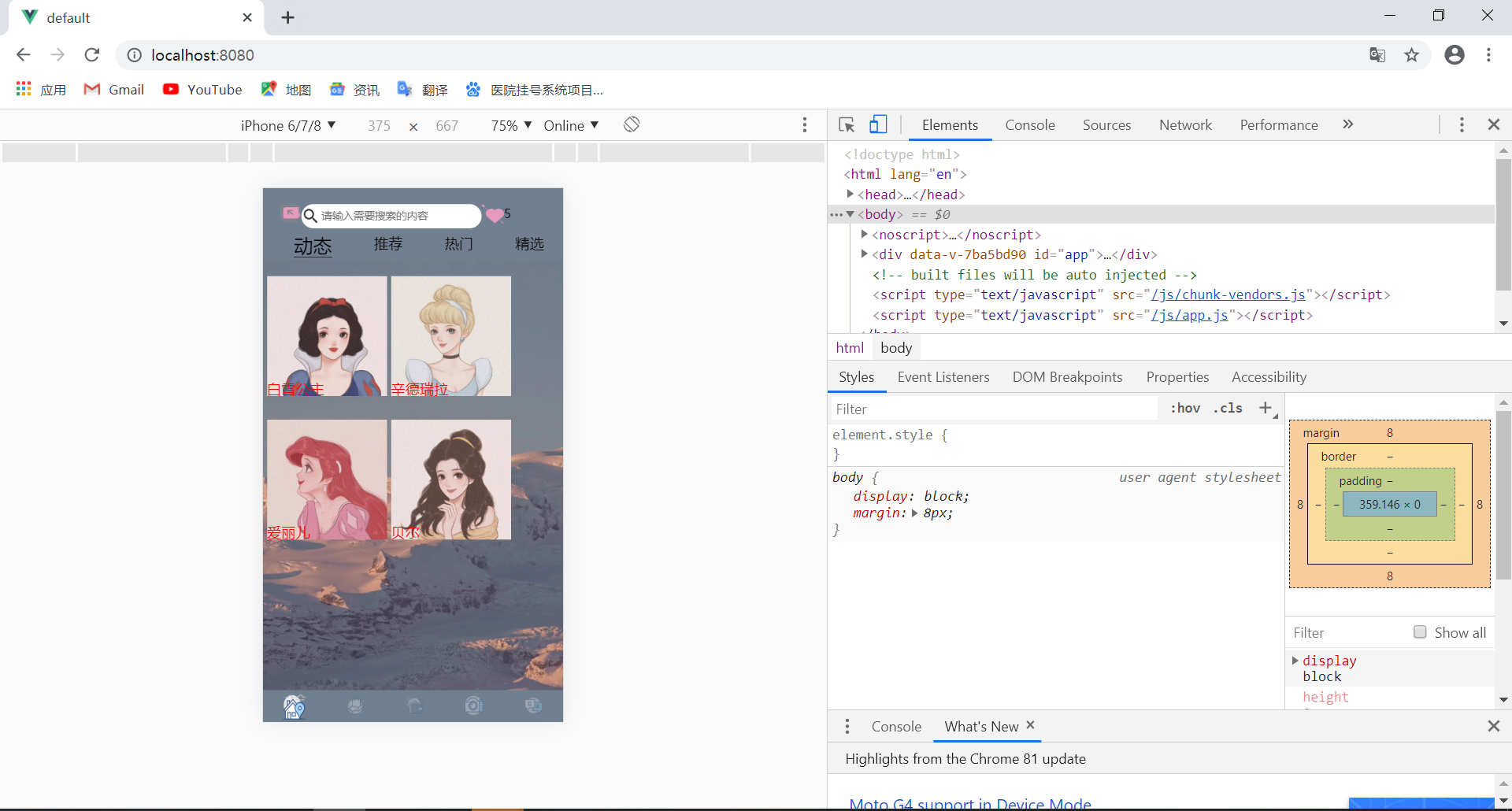
Task: Open the wallet tab icon
Action: coord(414,706)
